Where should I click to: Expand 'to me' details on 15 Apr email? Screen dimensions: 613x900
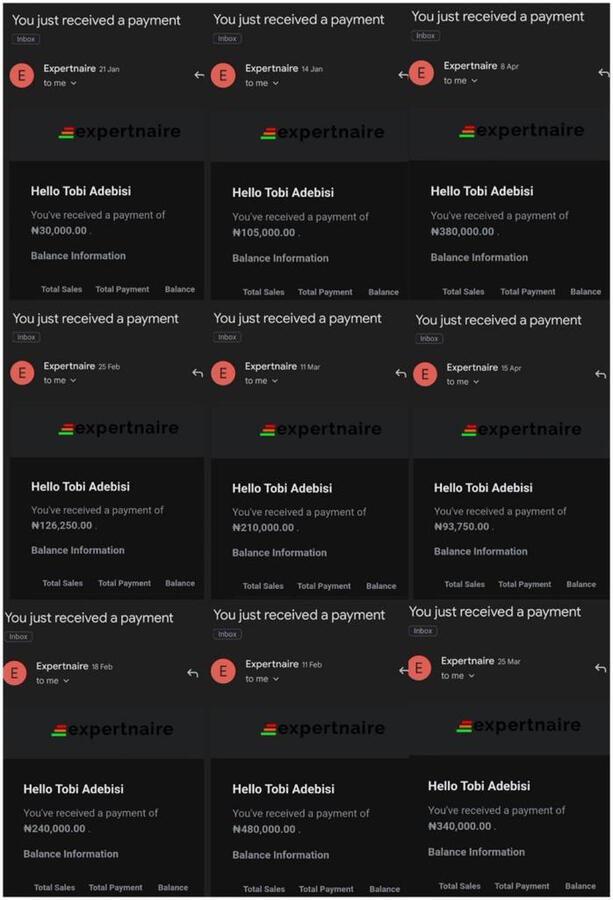point(475,382)
